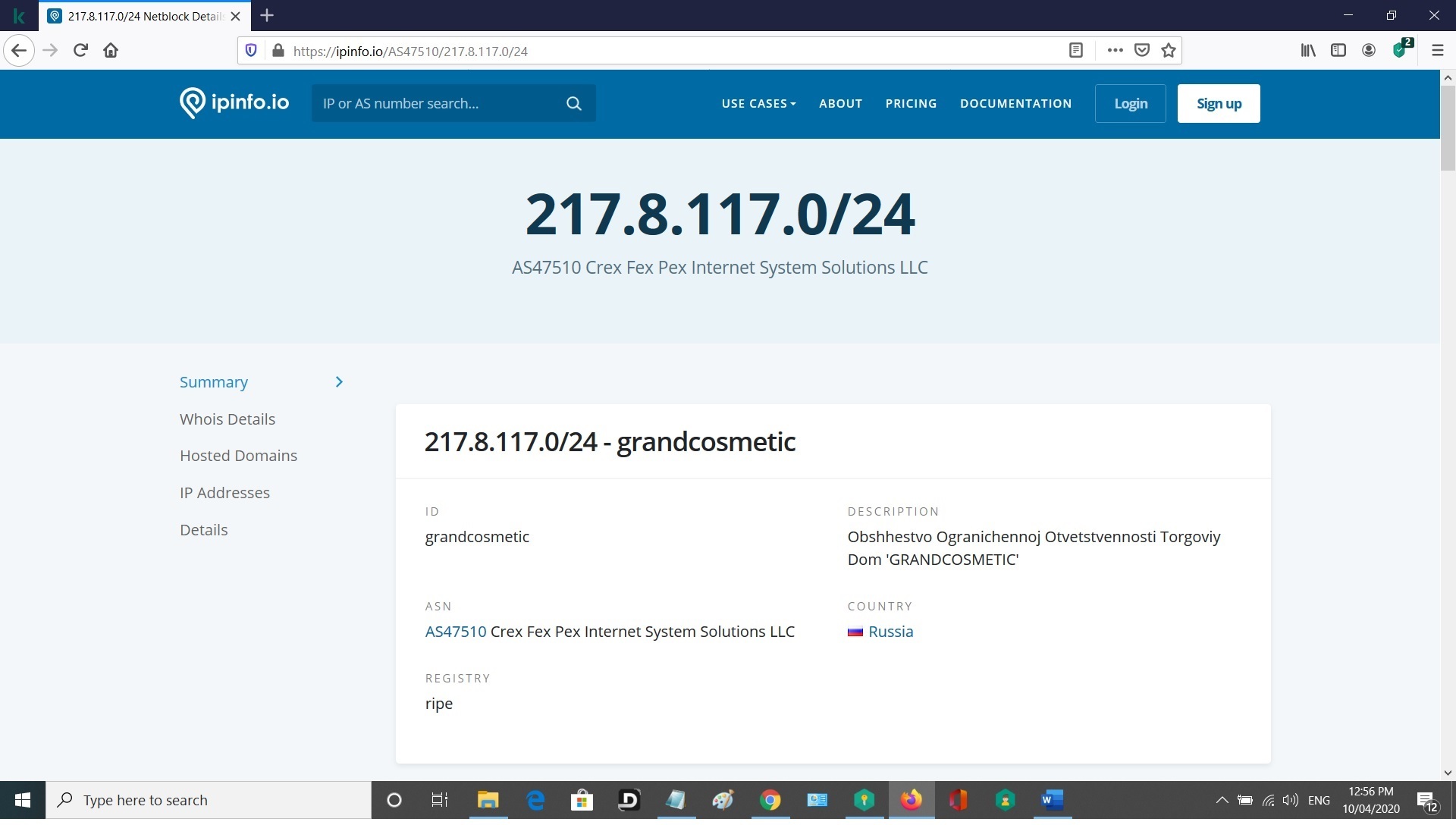Open Cortana circle icon on taskbar
The height and width of the screenshot is (825, 1456).
(x=394, y=800)
